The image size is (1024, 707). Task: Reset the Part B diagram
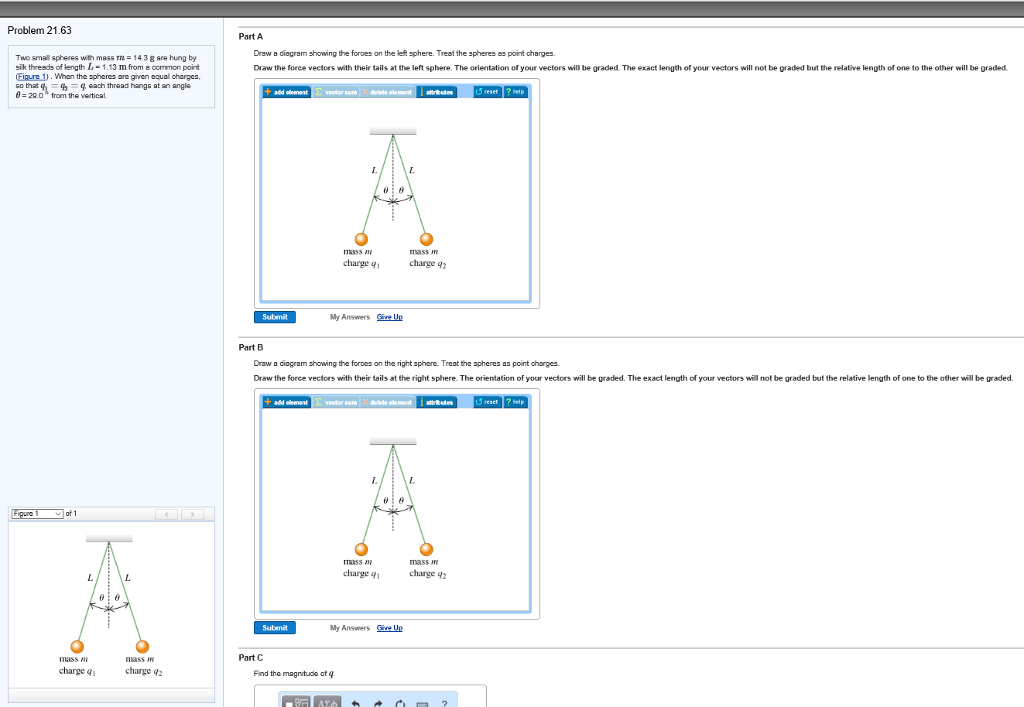(487, 402)
